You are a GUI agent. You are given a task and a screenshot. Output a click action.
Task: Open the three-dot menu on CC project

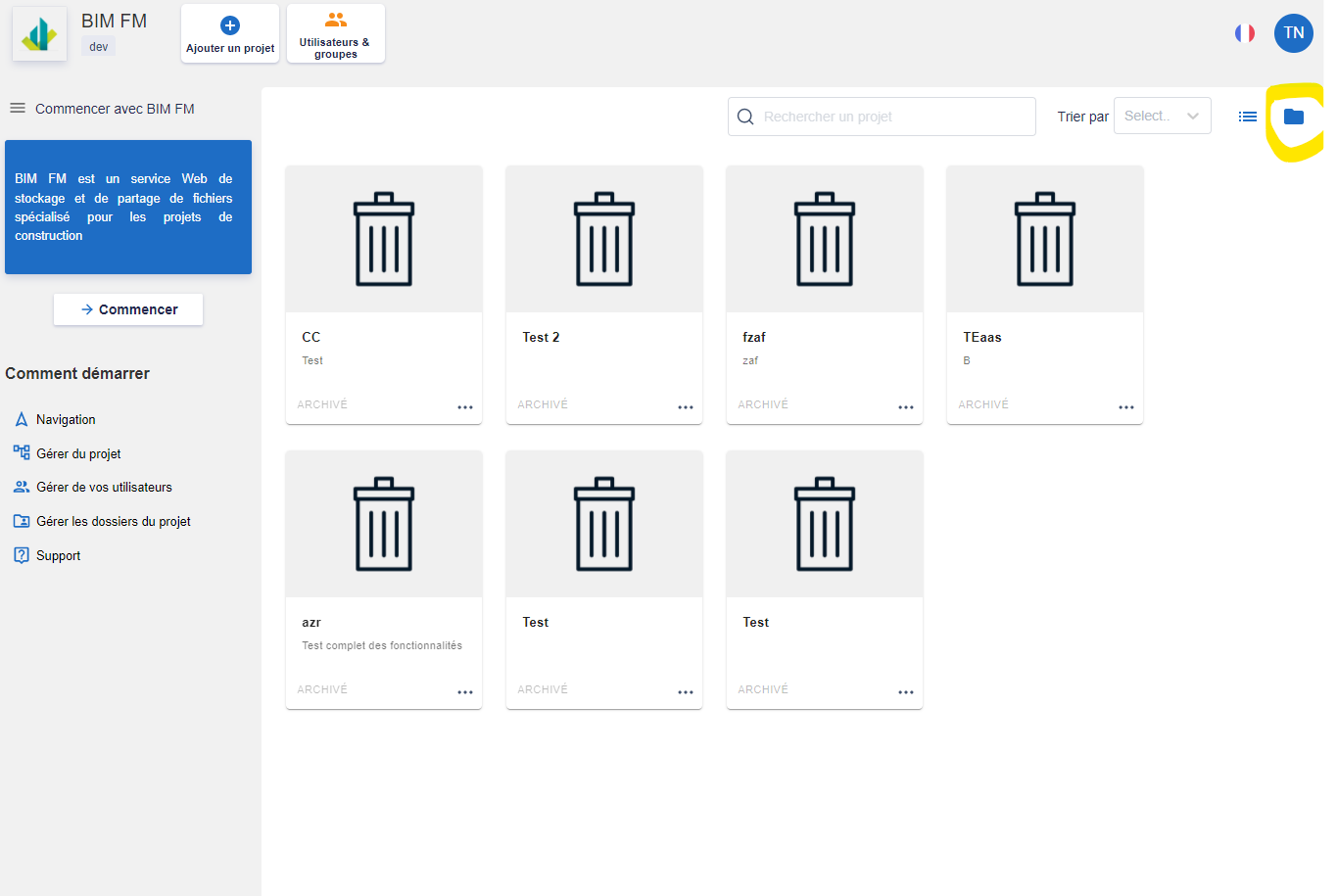point(465,407)
